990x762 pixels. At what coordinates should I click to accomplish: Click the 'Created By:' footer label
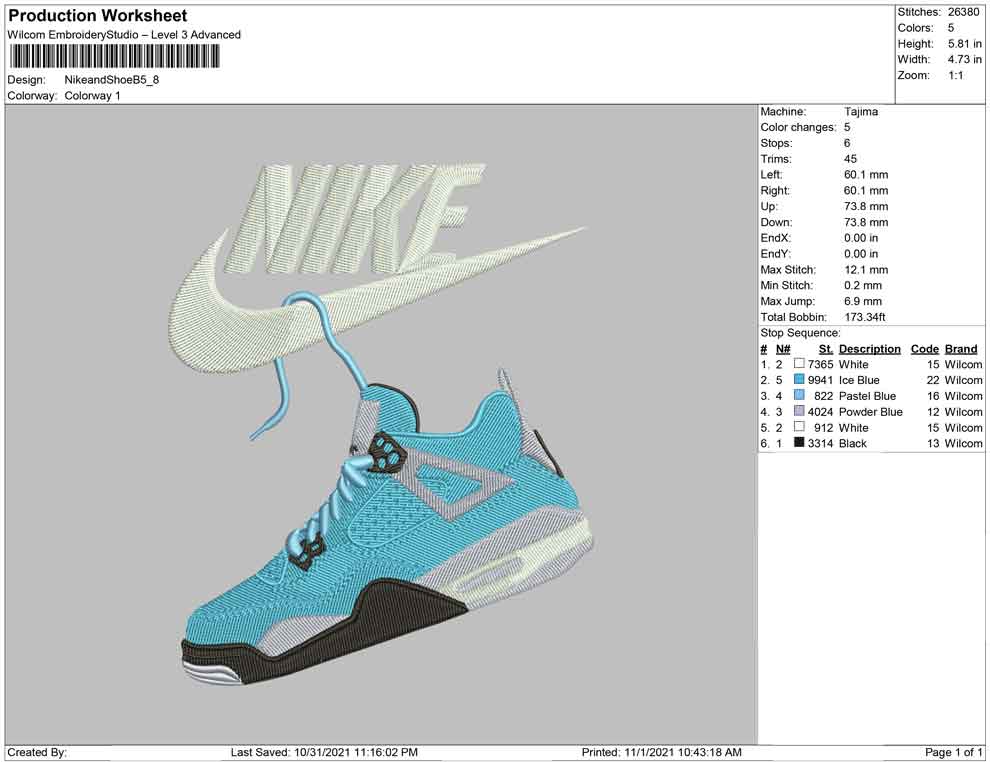pos(37,752)
